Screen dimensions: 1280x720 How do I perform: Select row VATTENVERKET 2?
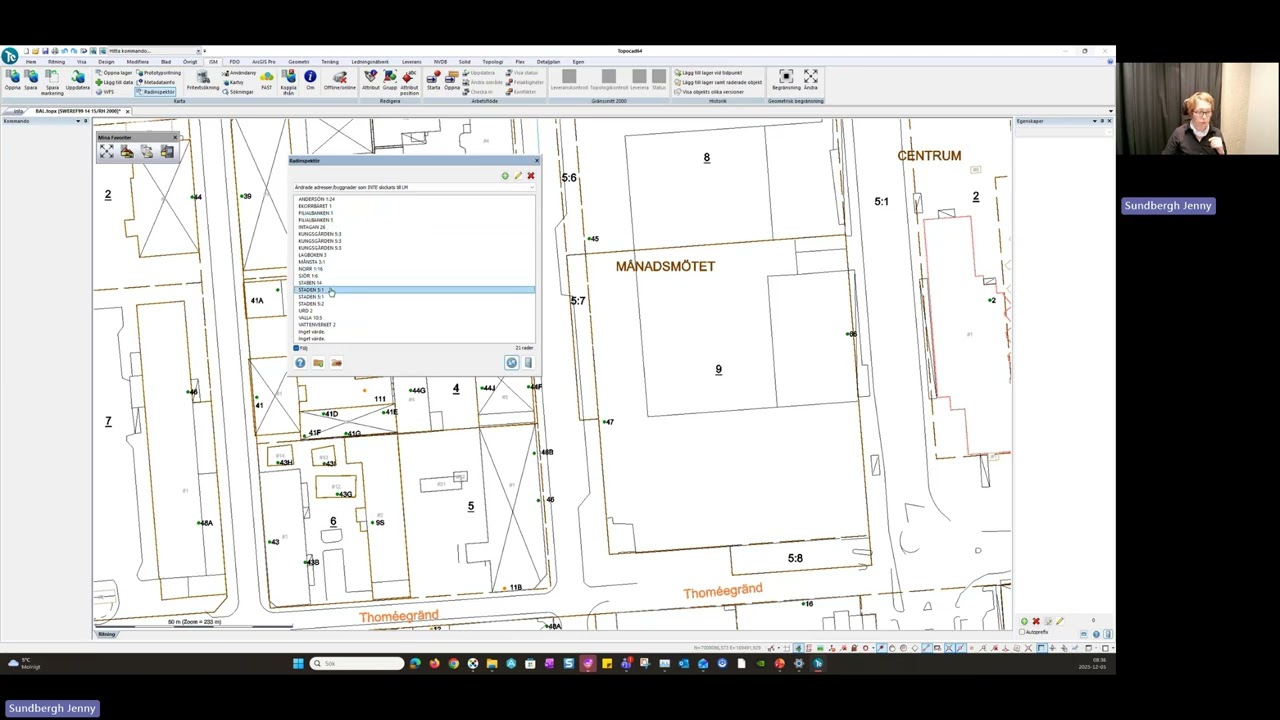point(414,325)
